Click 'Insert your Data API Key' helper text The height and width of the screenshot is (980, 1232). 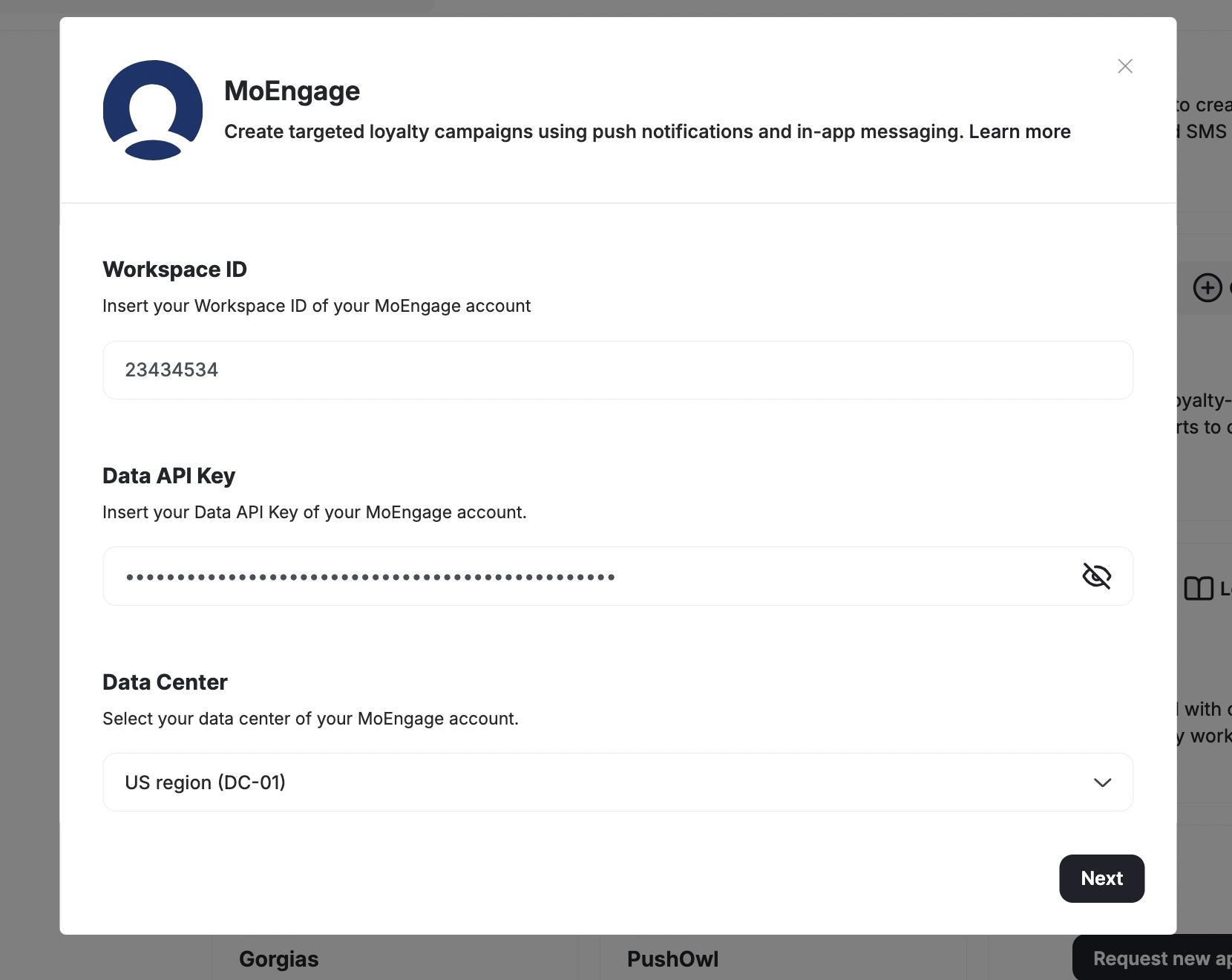(314, 512)
